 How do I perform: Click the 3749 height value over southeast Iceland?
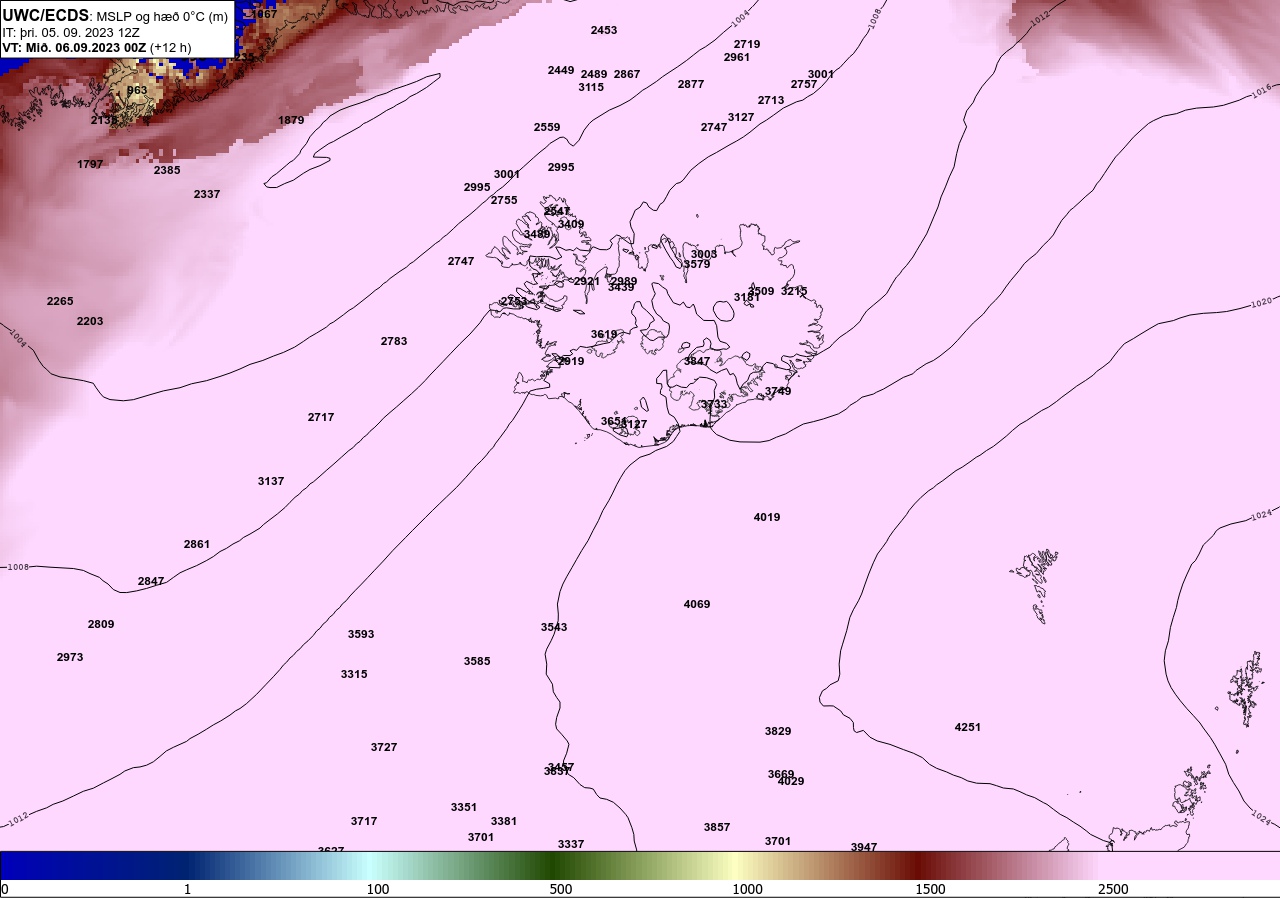[778, 391]
